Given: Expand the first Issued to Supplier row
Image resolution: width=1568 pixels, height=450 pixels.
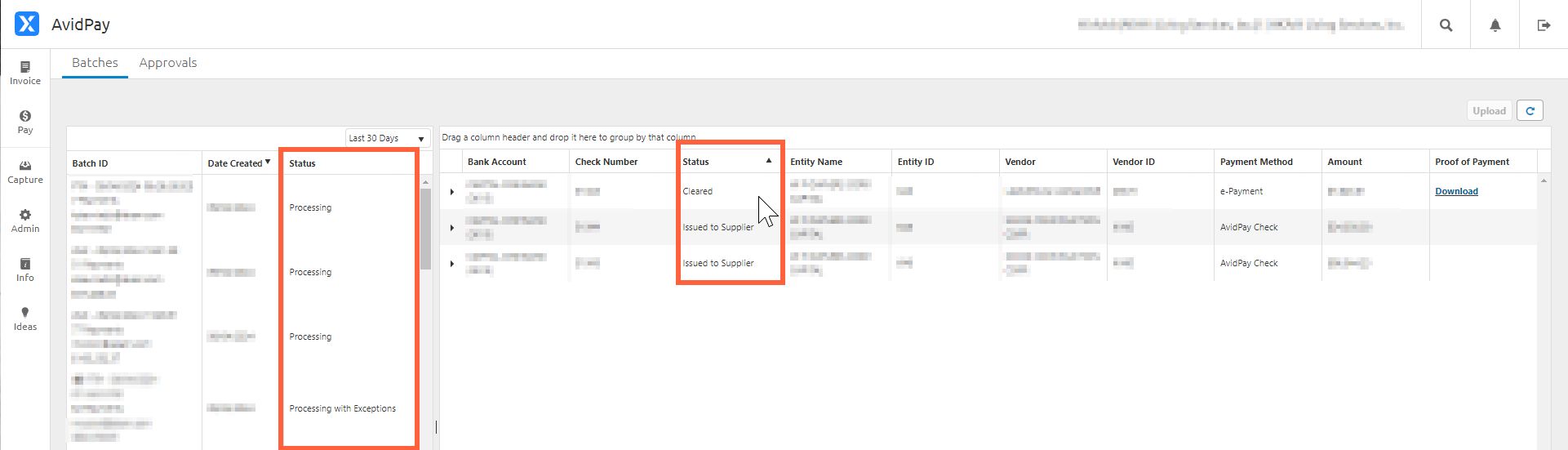Looking at the screenshot, I should [452, 228].
